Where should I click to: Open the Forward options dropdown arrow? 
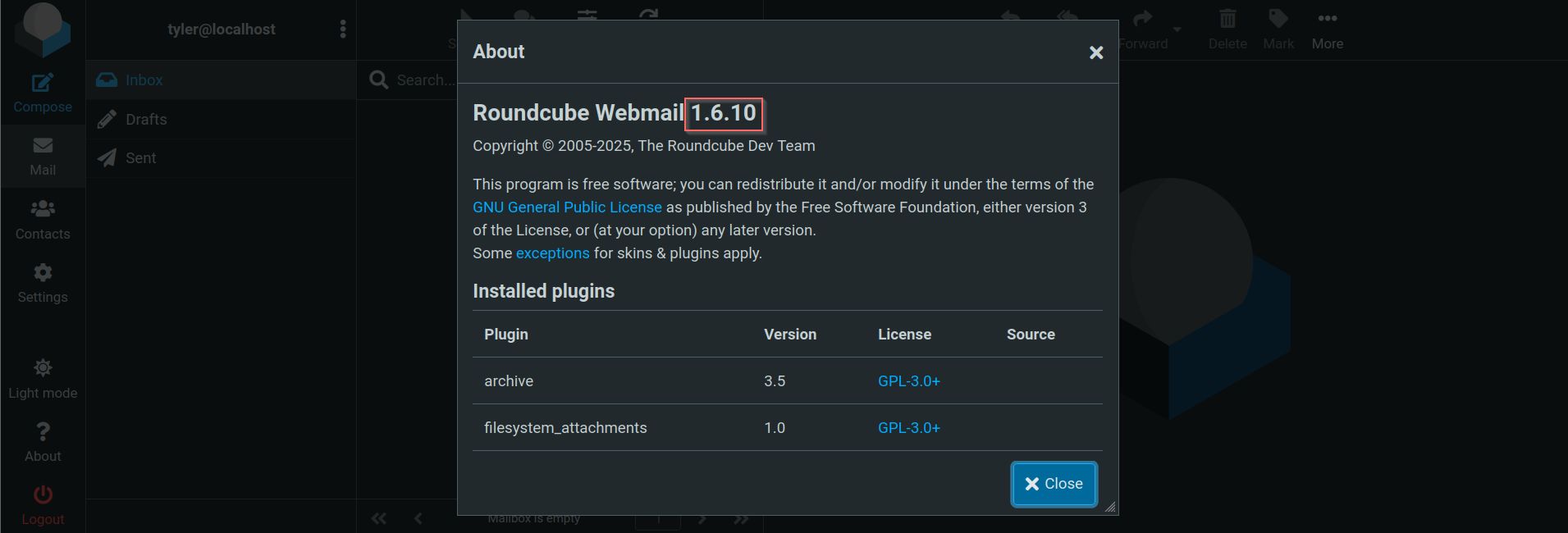[1177, 30]
